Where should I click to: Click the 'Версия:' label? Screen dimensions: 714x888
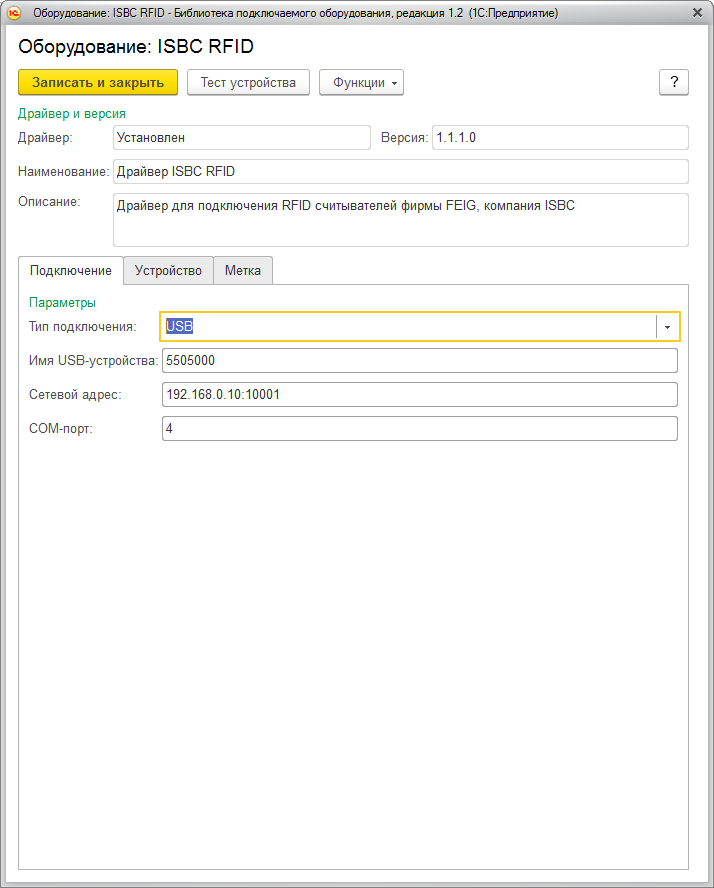tap(404, 138)
